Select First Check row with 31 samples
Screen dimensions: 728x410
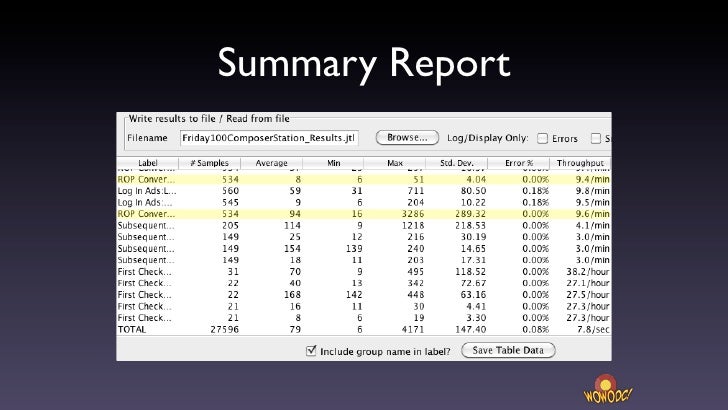pos(364,272)
